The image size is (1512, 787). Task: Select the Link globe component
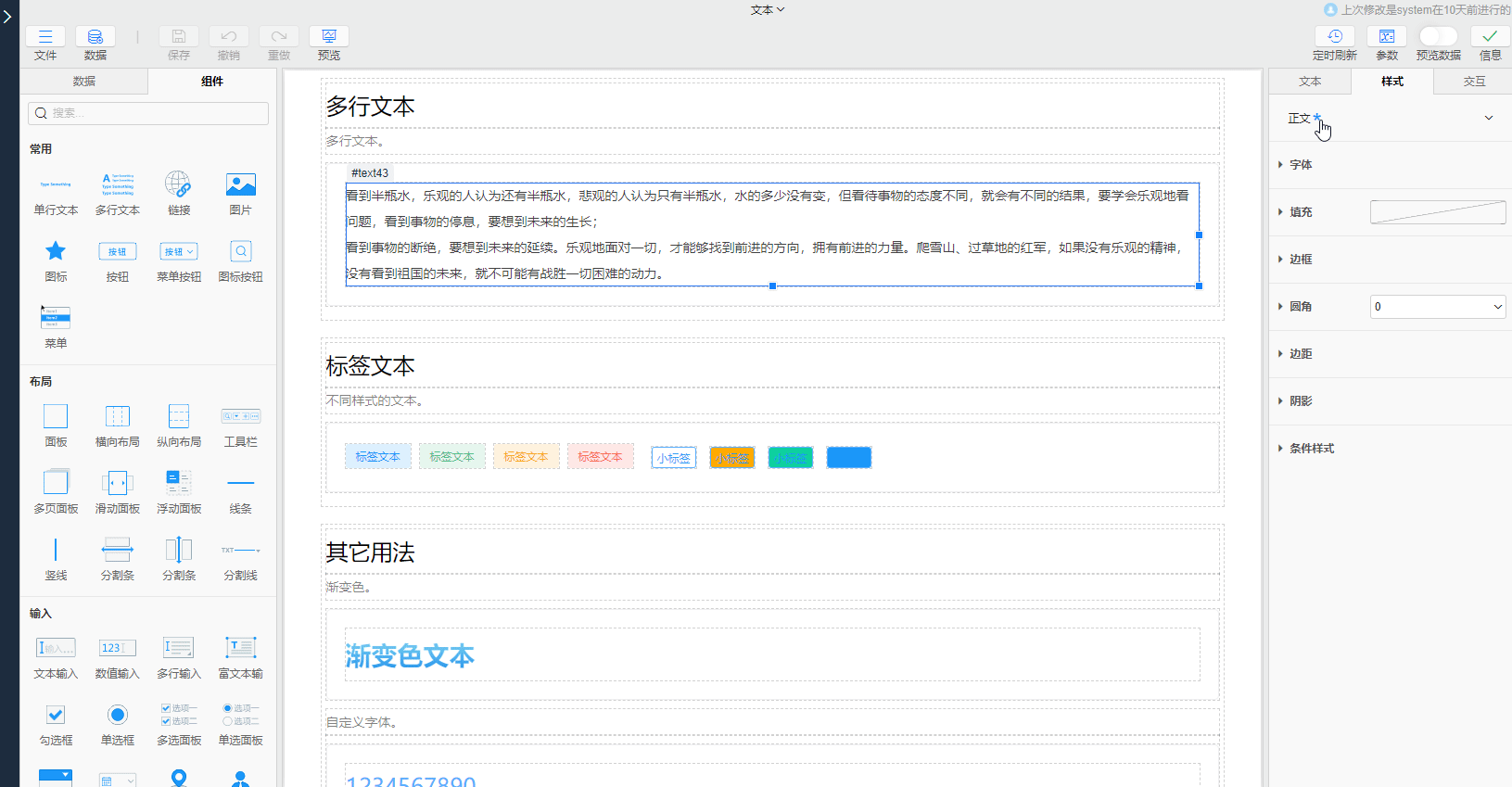[x=178, y=184]
